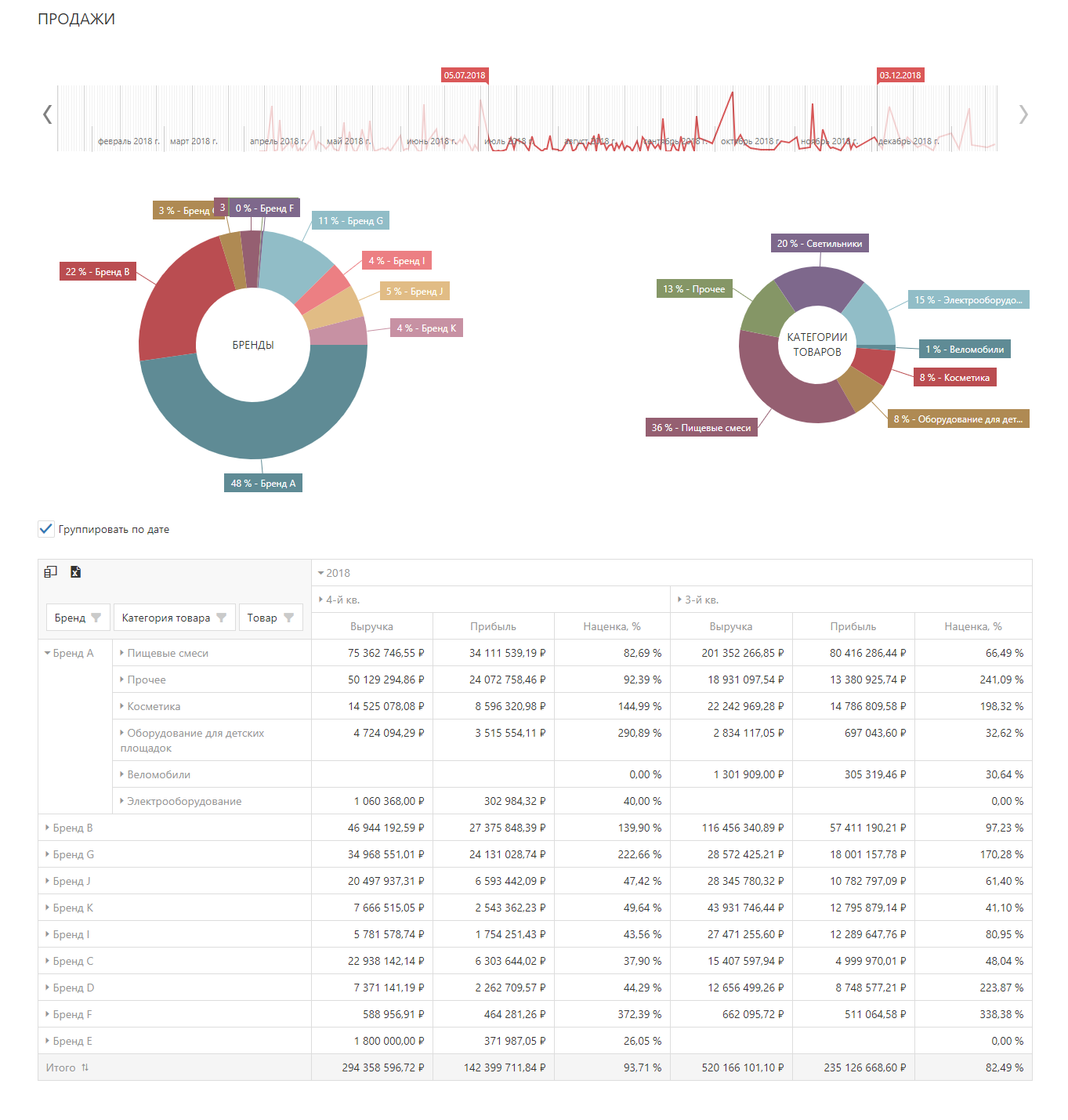Click the filter icon on Товар field
Screen dimensions: 1068x1120
[x=288, y=618]
